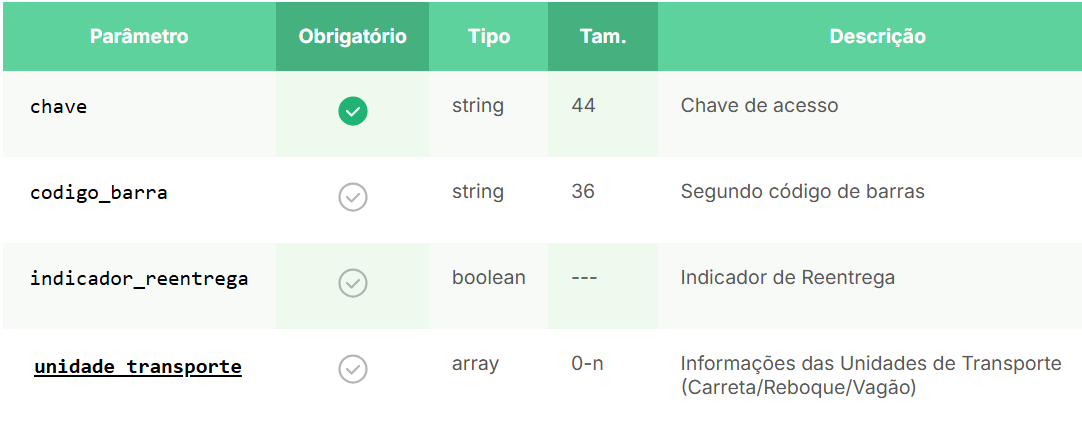
Task: Select the indicador_reentrega parameter name
Action: [x=139, y=279]
